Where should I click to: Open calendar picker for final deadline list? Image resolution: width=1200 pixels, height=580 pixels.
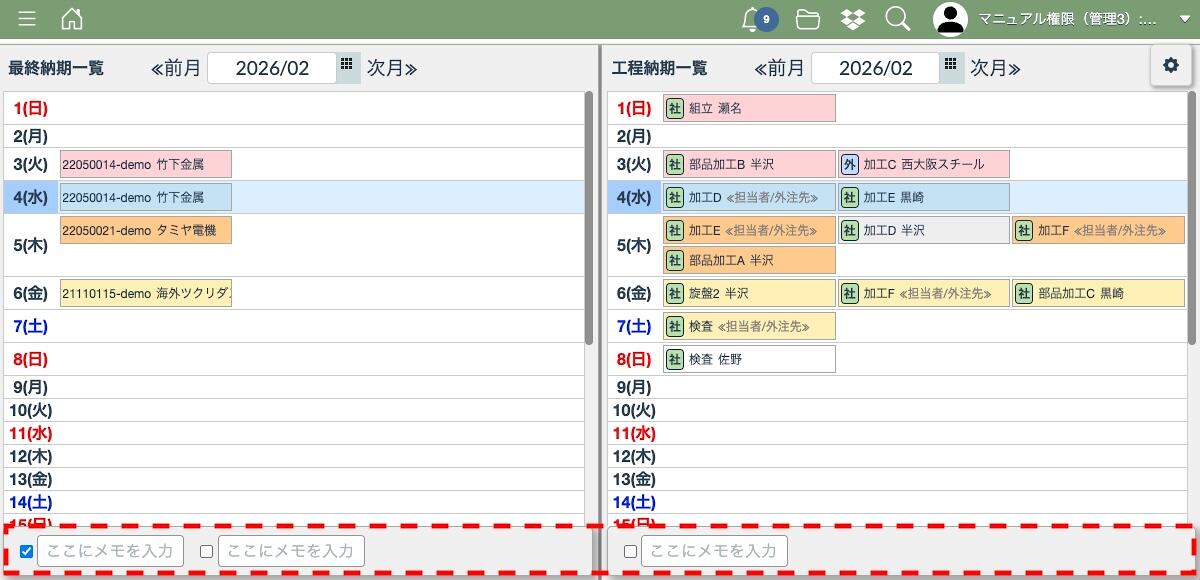347,66
